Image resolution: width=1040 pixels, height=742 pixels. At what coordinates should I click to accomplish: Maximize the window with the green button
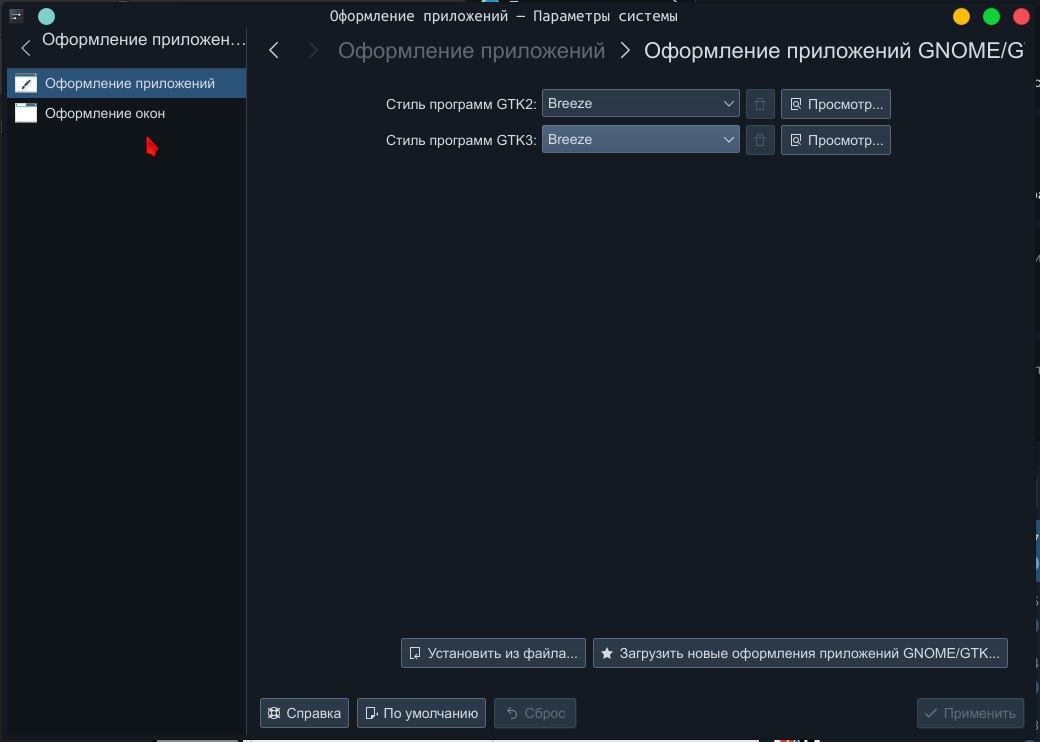pos(991,16)
